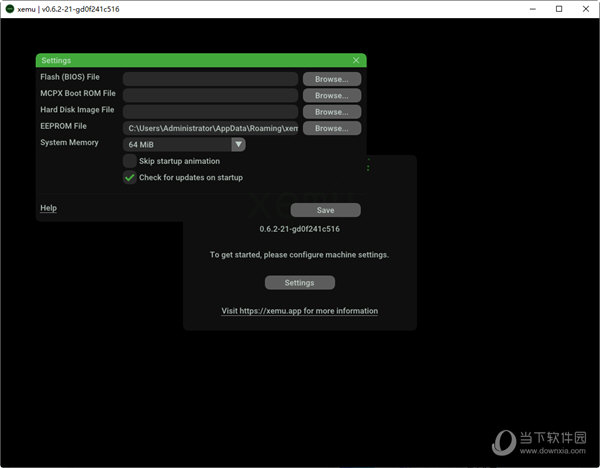Click the 'To get started' message text
Viewport: 600px width, 468px height.
tap(299, 255)
